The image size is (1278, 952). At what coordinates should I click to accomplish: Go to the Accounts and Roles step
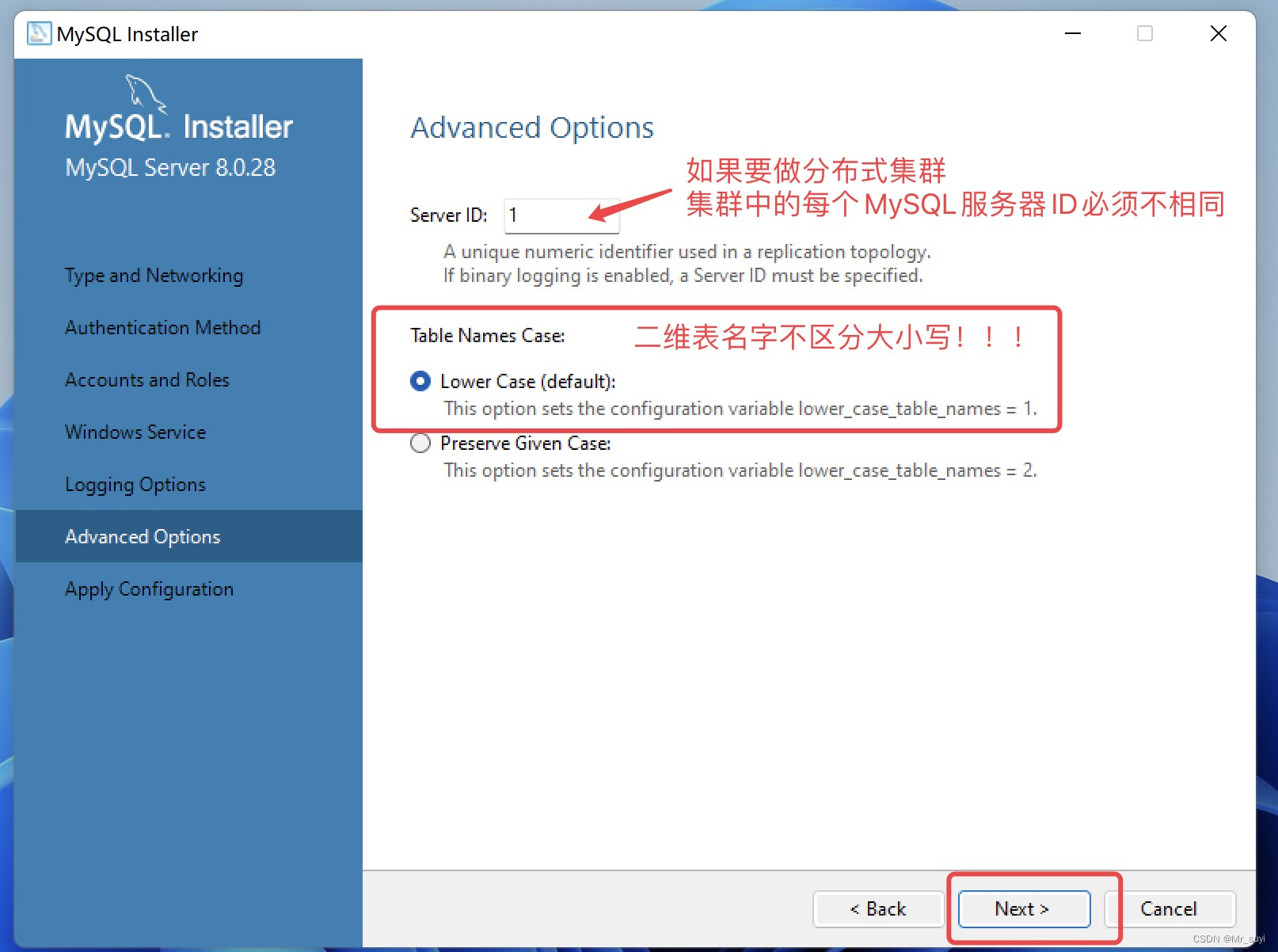(x=147, y=380)
